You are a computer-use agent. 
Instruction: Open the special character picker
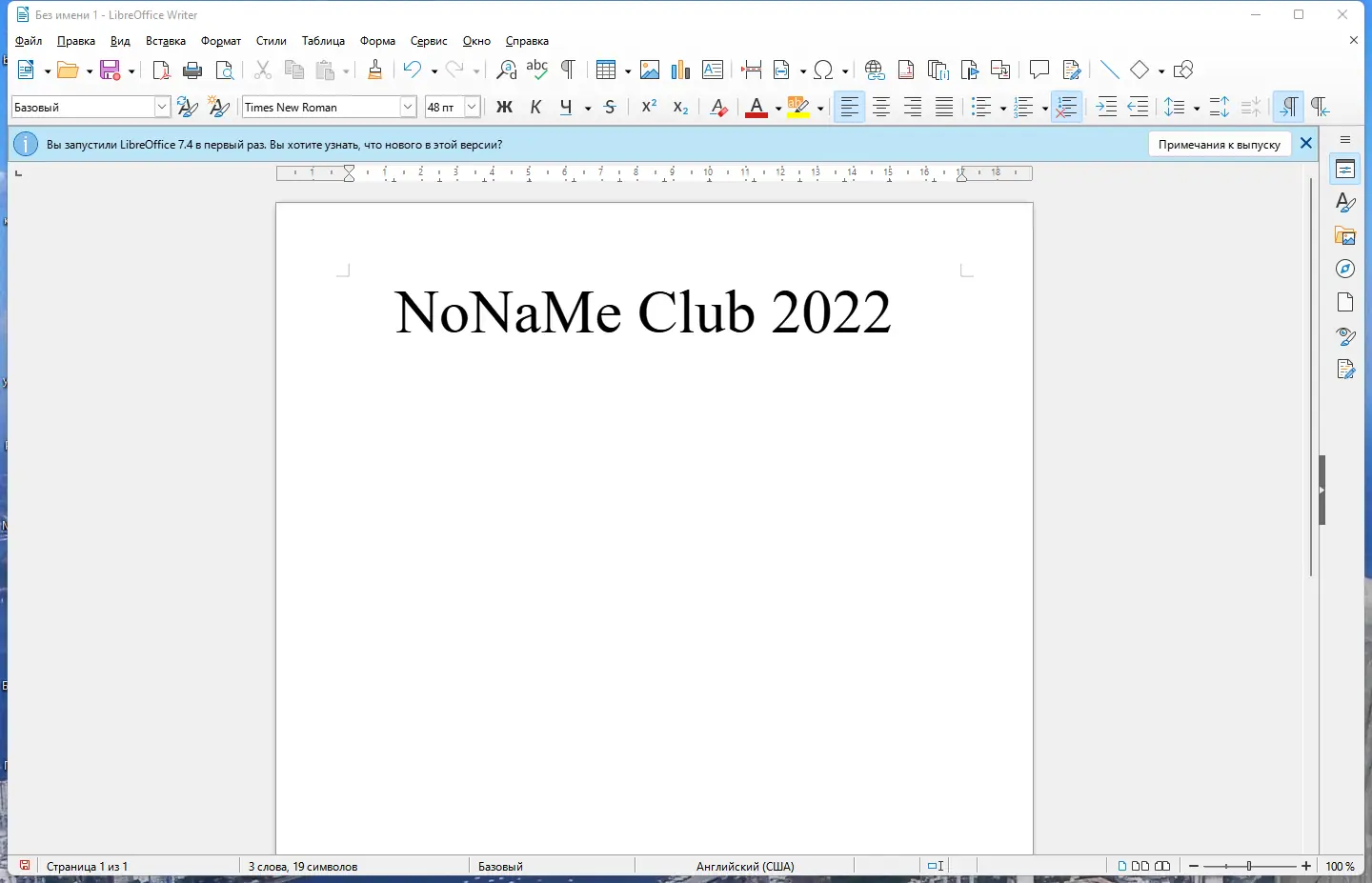tap(825, 70)
